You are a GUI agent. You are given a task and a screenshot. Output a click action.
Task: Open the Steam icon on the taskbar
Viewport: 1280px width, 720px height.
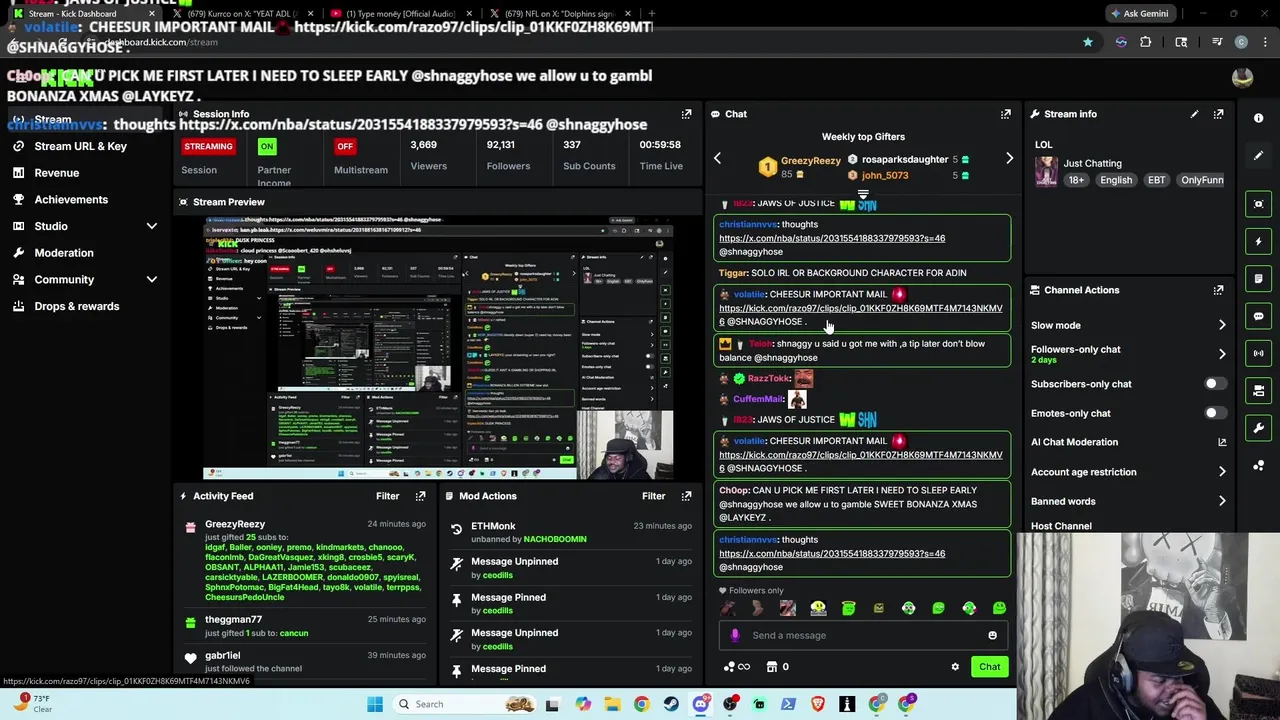click(671, 704)
